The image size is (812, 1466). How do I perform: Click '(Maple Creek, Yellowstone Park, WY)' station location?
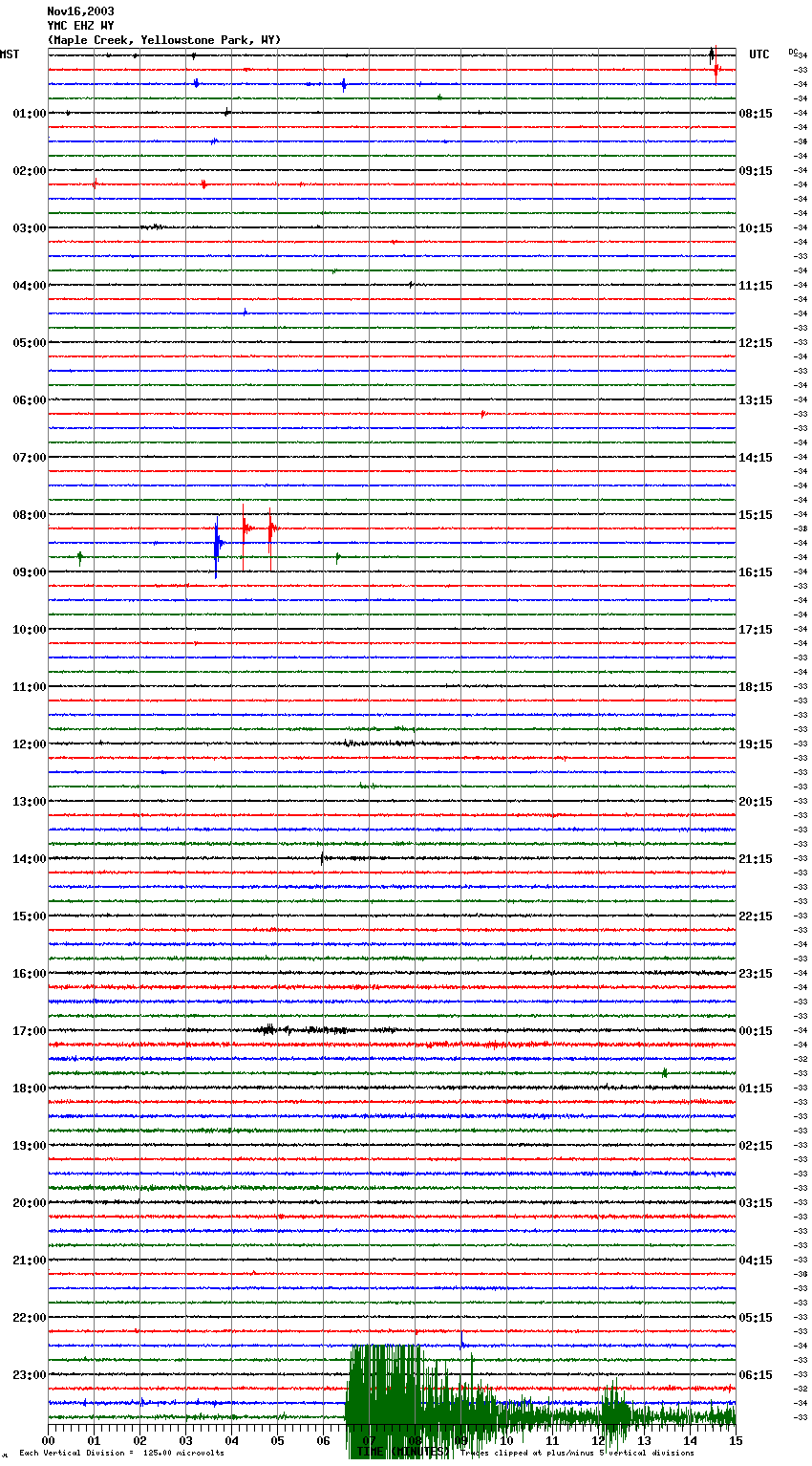pyautogui.click(x=164, y=40)
